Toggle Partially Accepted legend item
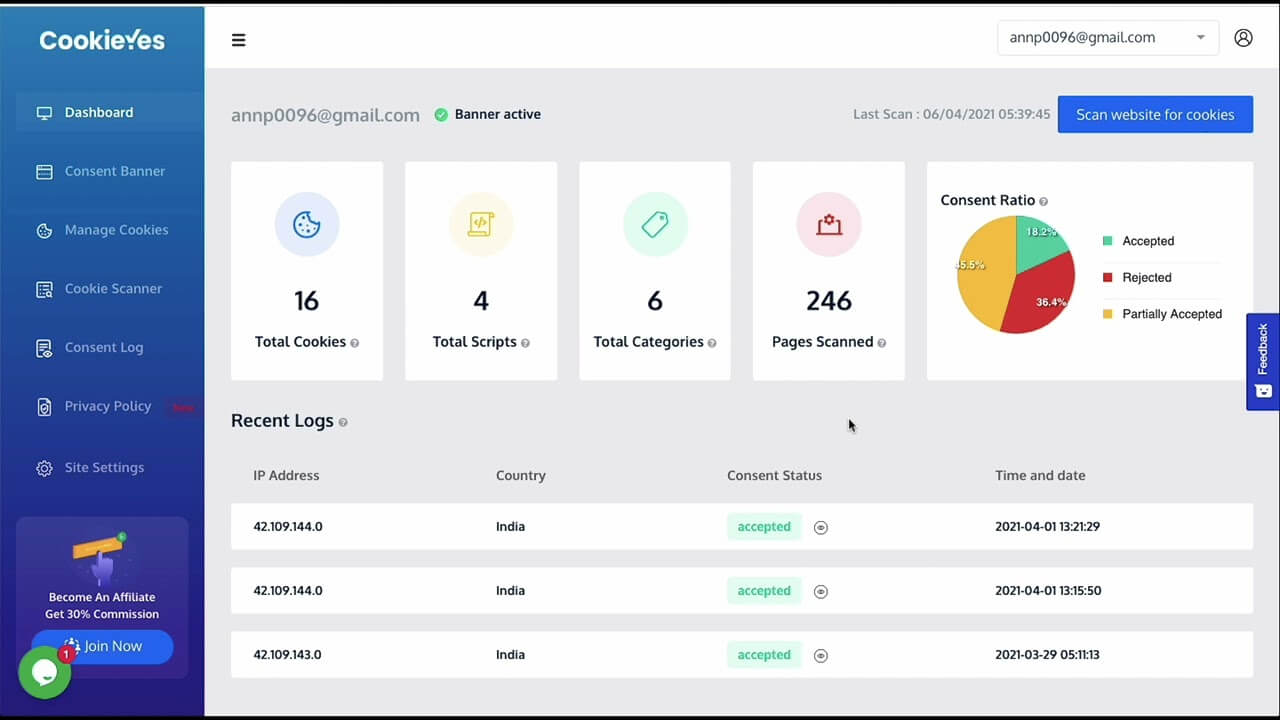Image resolution: width=1280 pixels, height=720 pixels. click(1171, 314)
